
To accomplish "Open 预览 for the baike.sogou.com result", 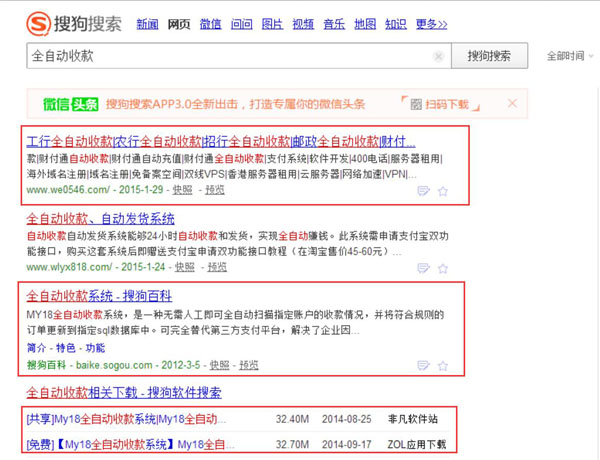I will pyautogui.click(x=249, y=365).
